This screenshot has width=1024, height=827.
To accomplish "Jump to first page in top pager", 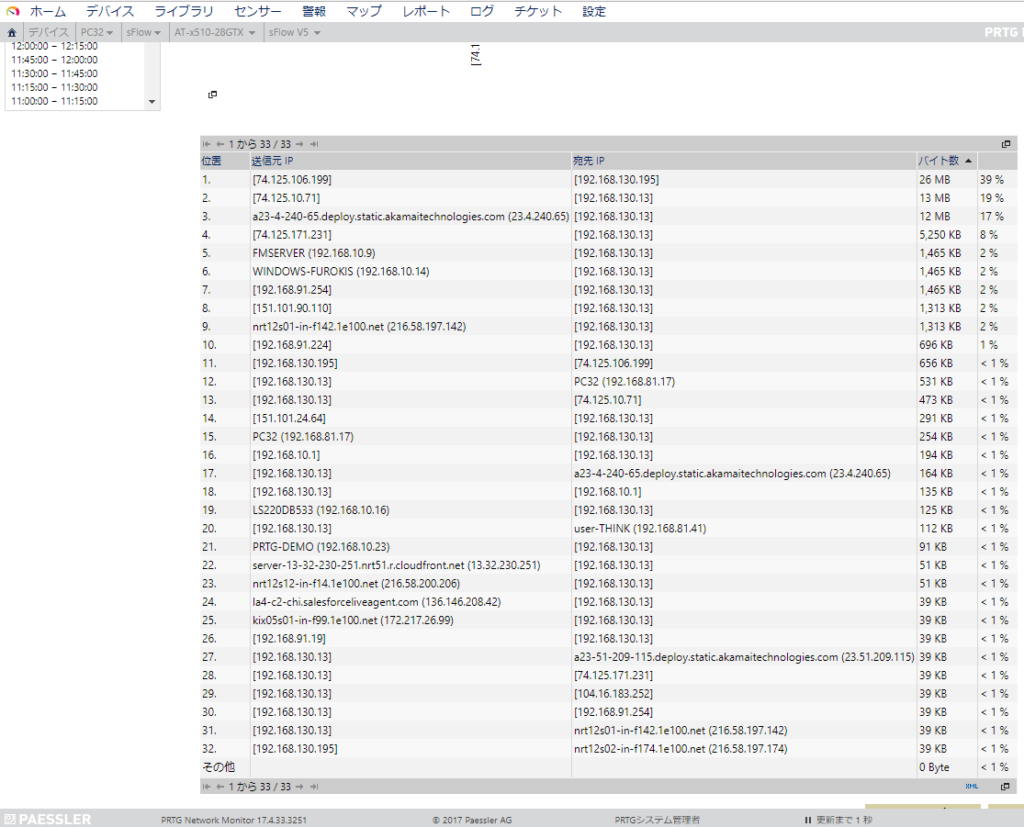I will (206, 144).
